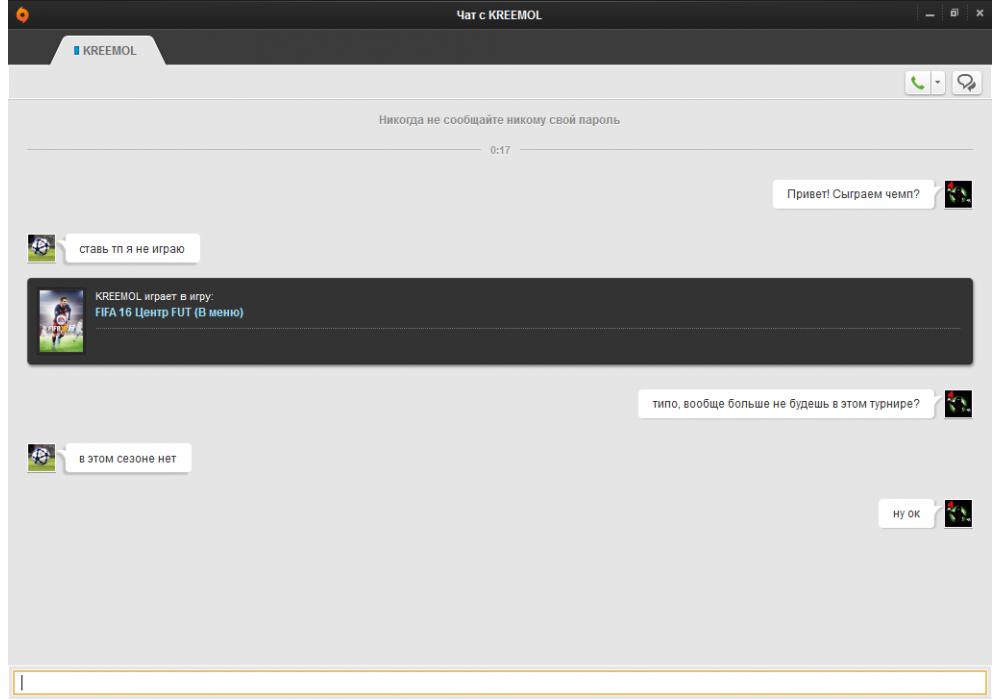Open the call options dropdown arrow
Viewport: 1000px width, 700px height.
(x=938, y=83)
